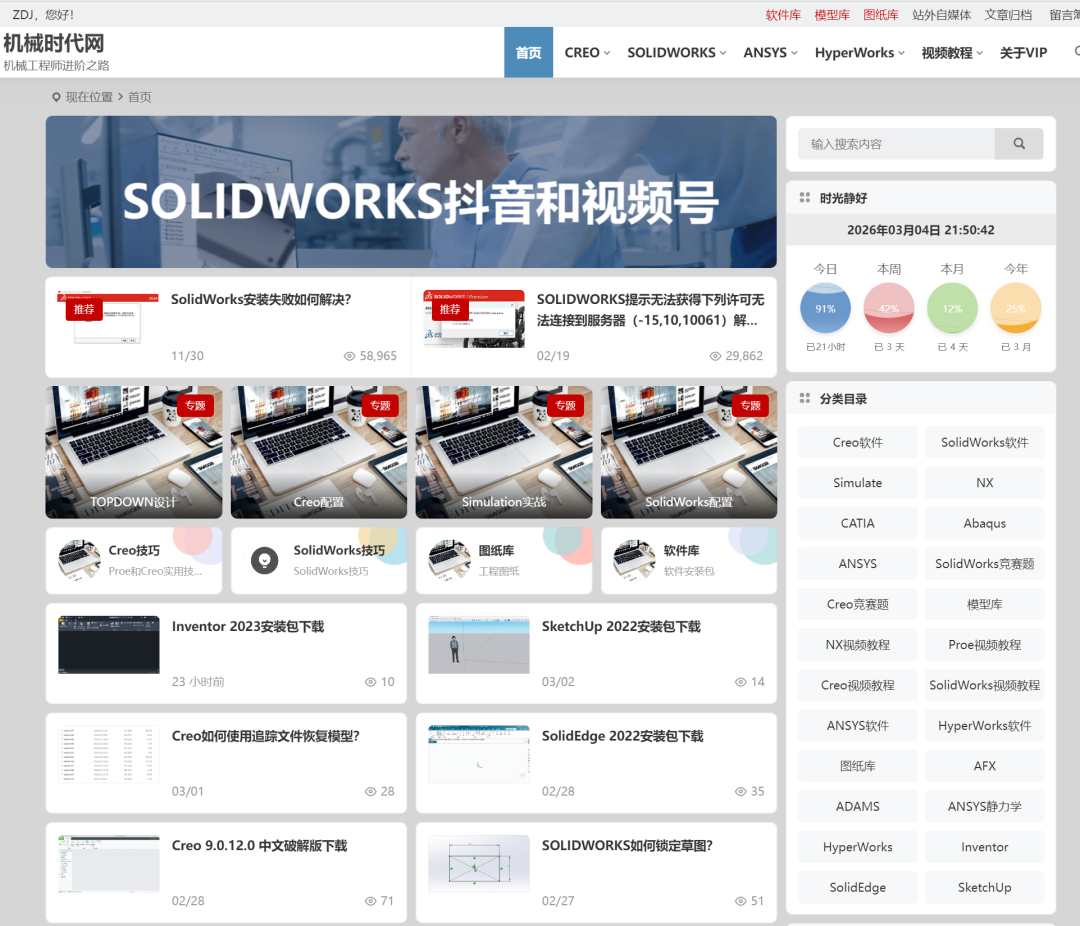
Task: Open Creo如何使用追踪文件恢复模型 post
Action: 266,736
